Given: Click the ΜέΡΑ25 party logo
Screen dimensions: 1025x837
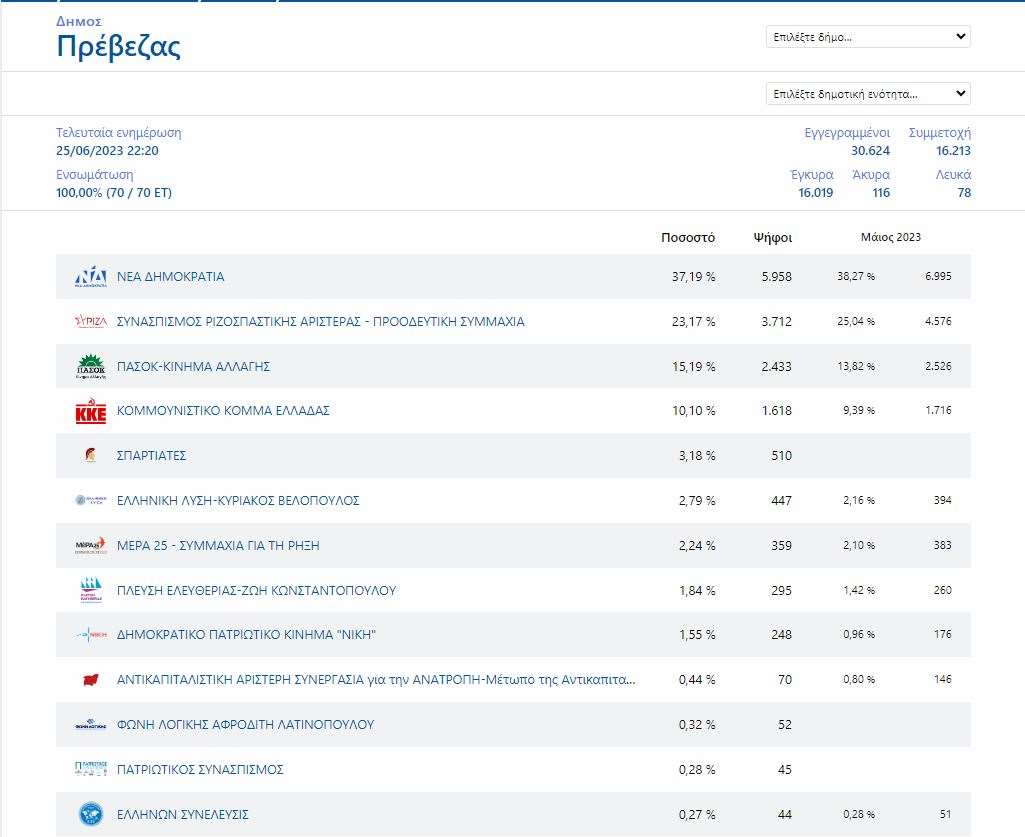Looking at the screenshot, I should coord(91,545).
